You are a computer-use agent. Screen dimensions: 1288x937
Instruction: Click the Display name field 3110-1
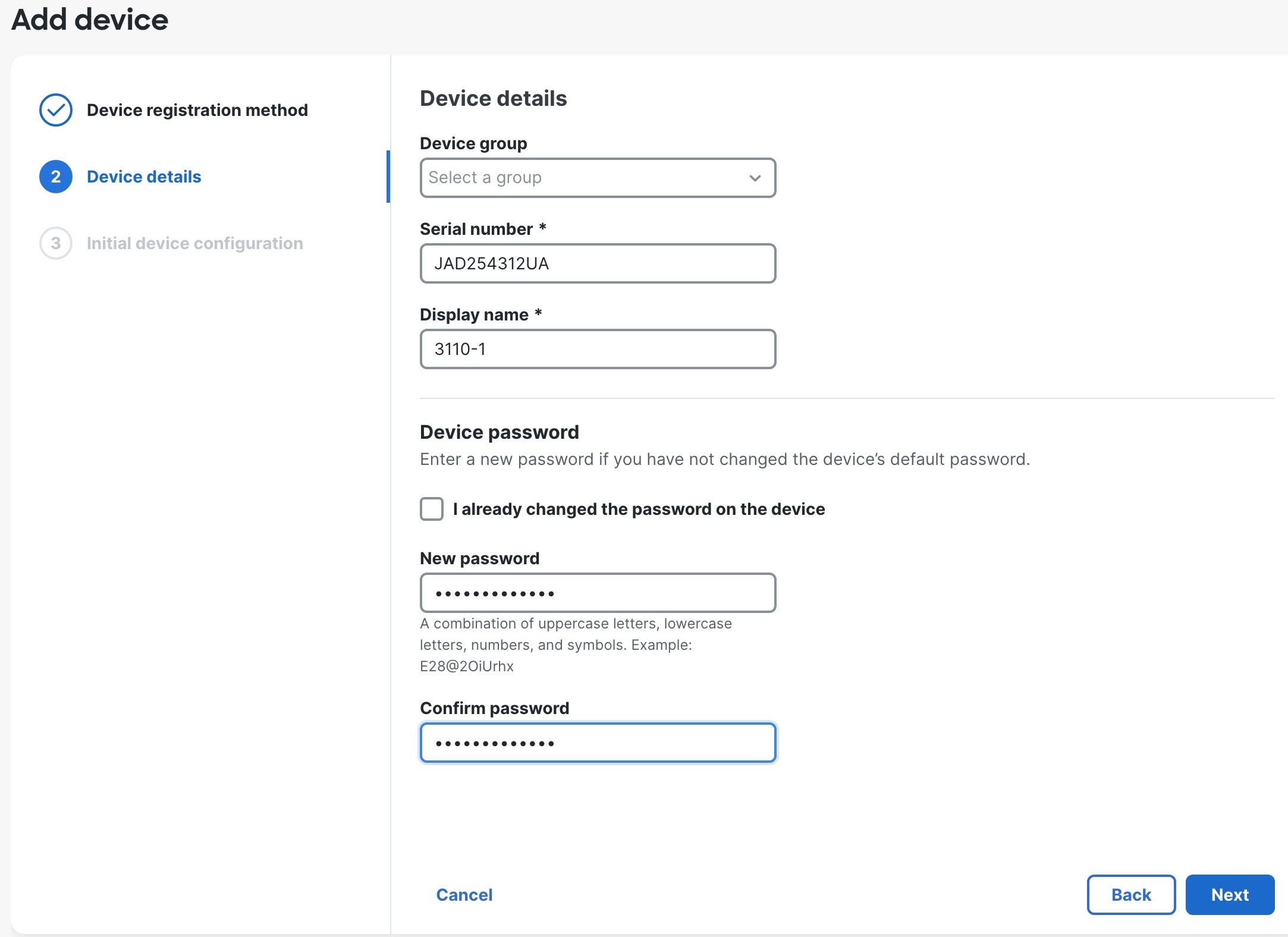[x=598, y=349]
